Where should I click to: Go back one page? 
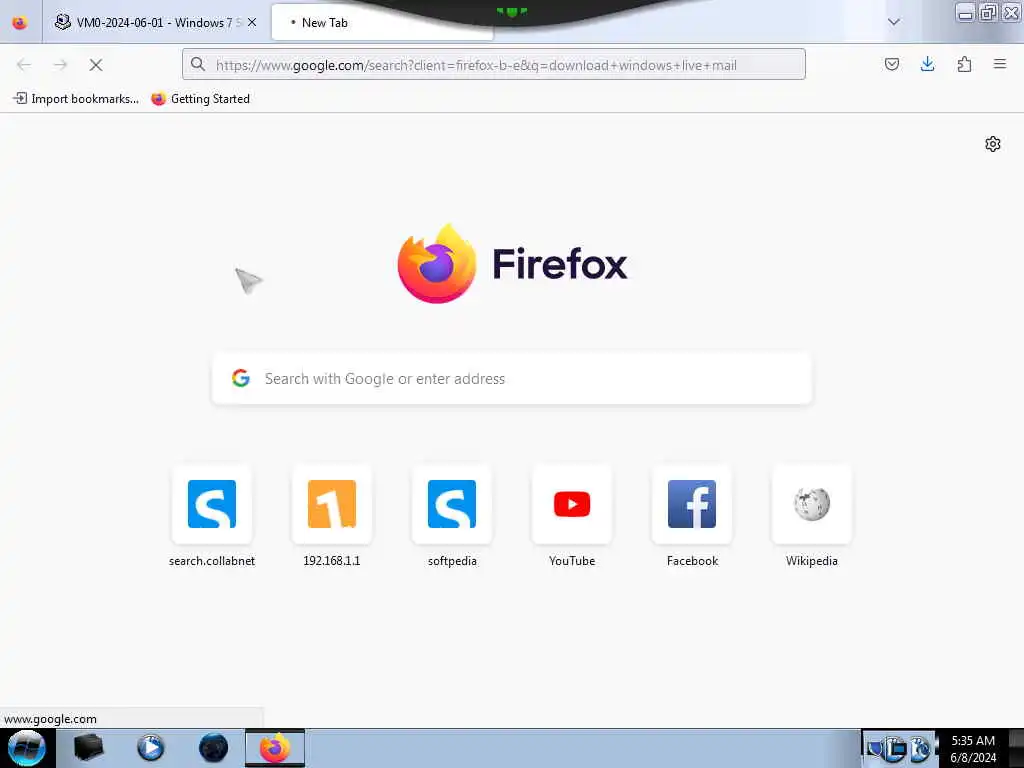(24, 65)
